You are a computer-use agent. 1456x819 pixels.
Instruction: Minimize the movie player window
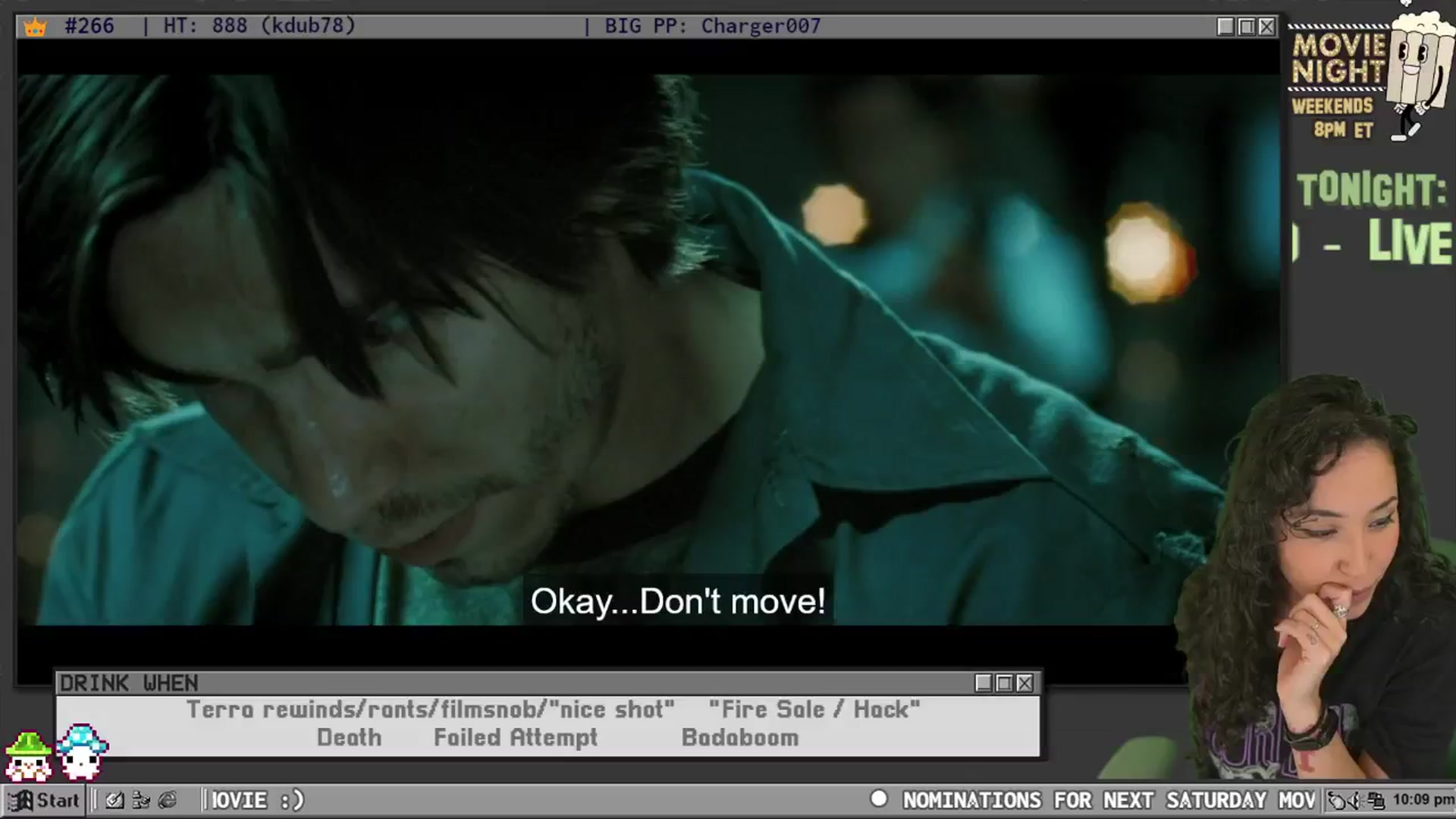coord(1225,27)
